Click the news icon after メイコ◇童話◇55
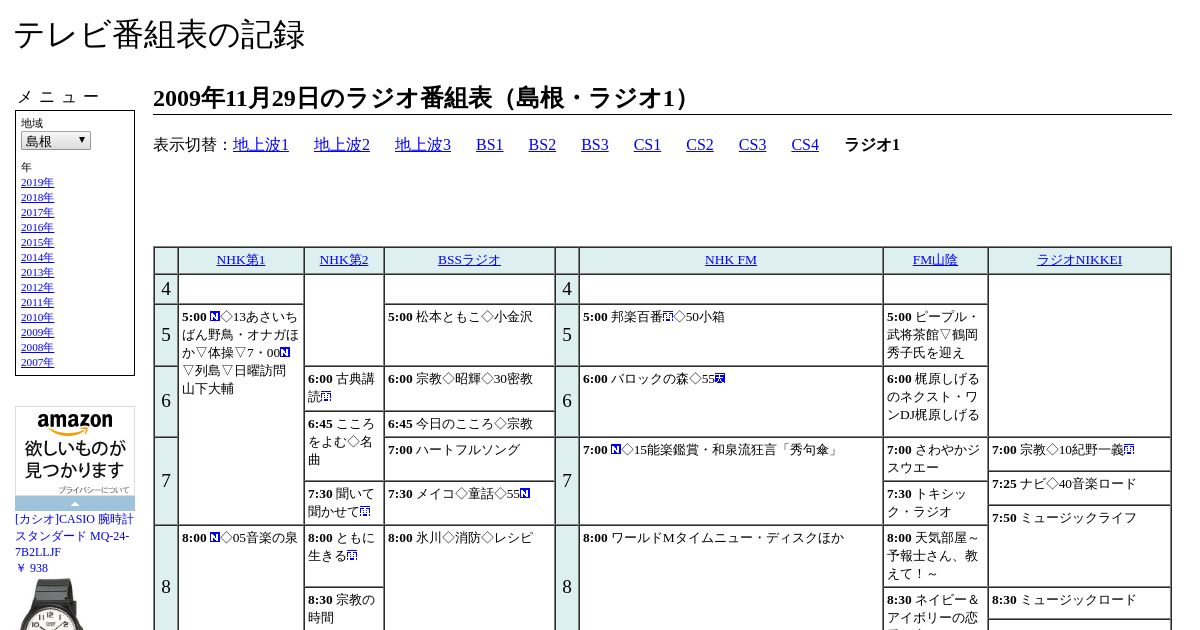The image size is (1200, 630). tap(525, 494)
